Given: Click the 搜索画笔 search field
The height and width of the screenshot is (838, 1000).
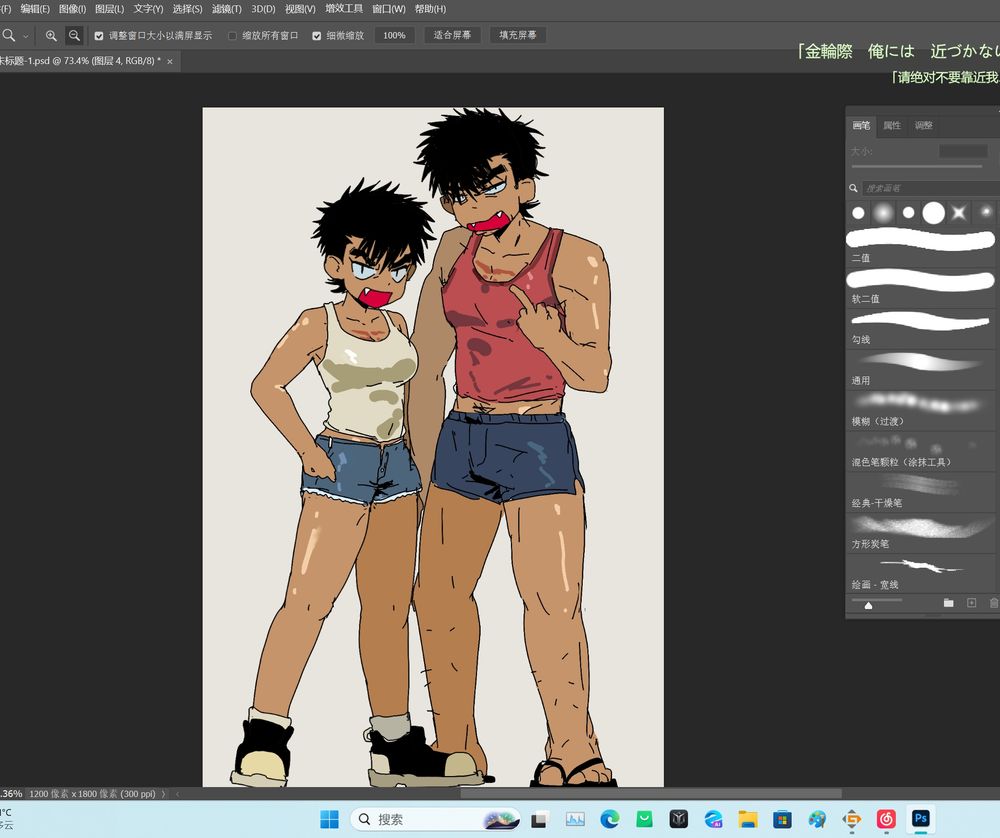Looking at the screenshot, I should pyautogui.click(x=925, y=188).
